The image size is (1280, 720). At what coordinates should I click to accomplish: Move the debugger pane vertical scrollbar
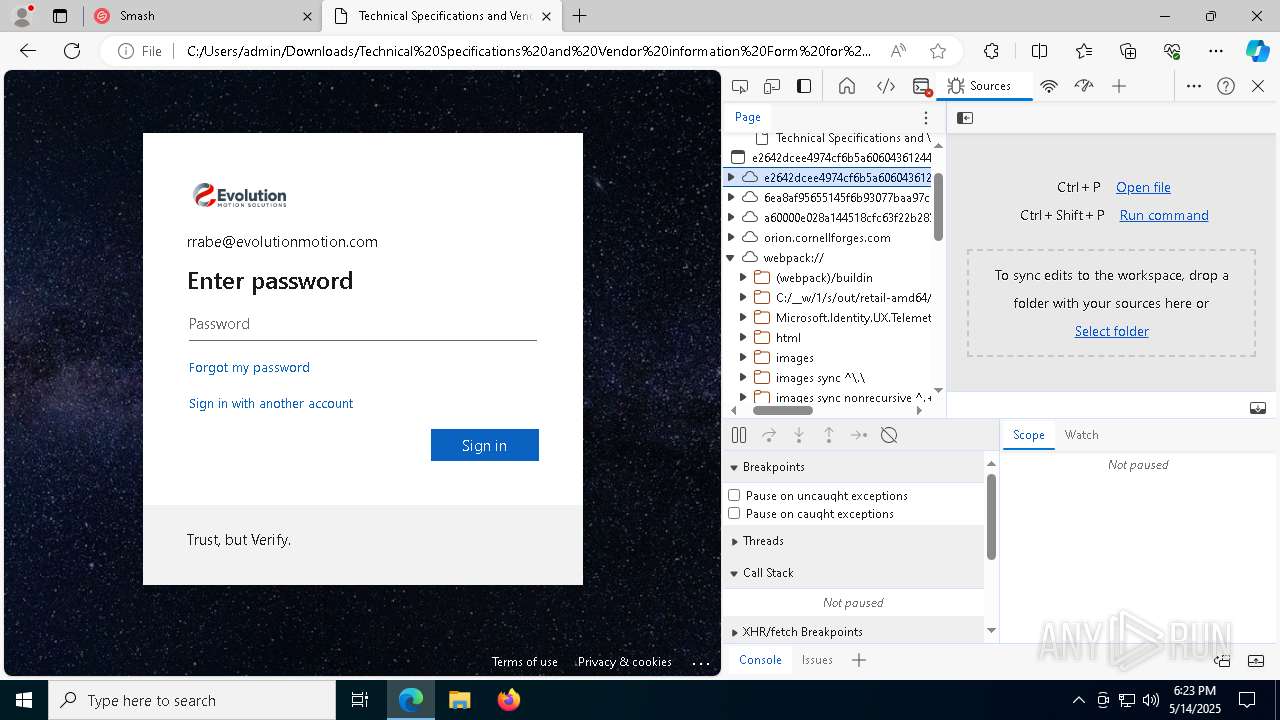coord(991,517)
